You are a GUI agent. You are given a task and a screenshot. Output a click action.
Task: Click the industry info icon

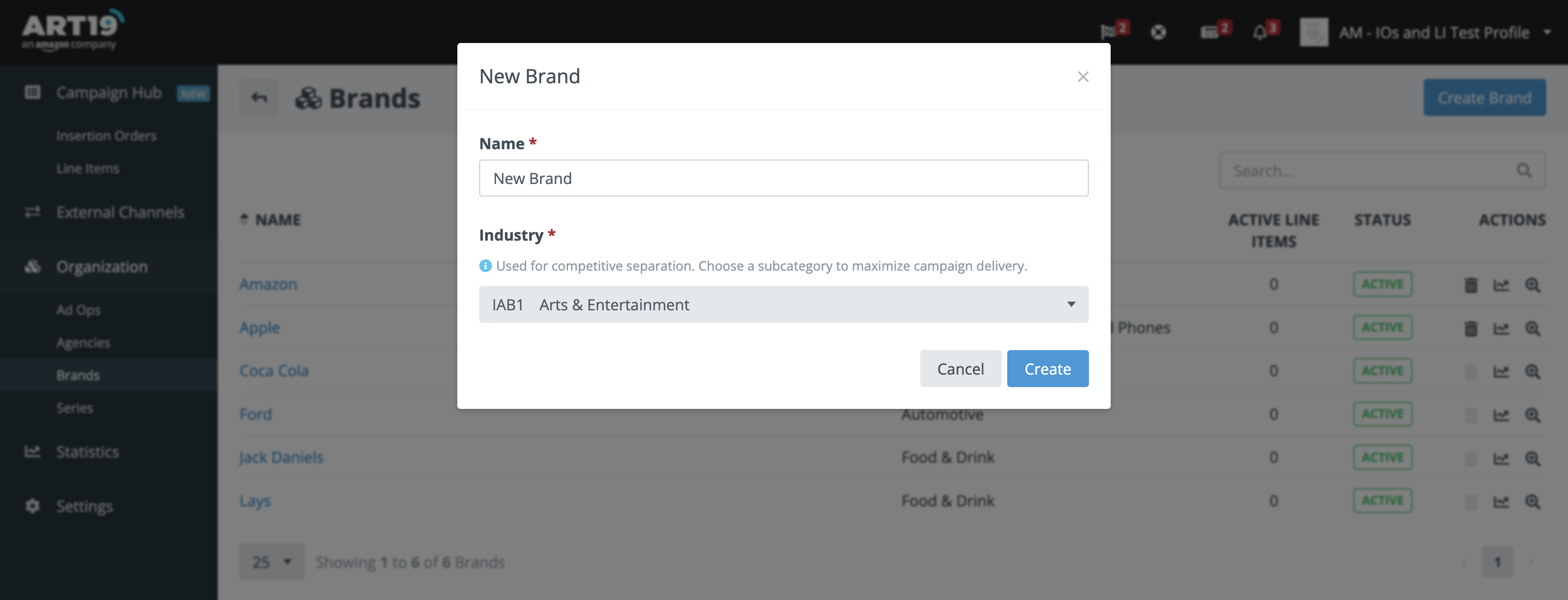point(485,266)
